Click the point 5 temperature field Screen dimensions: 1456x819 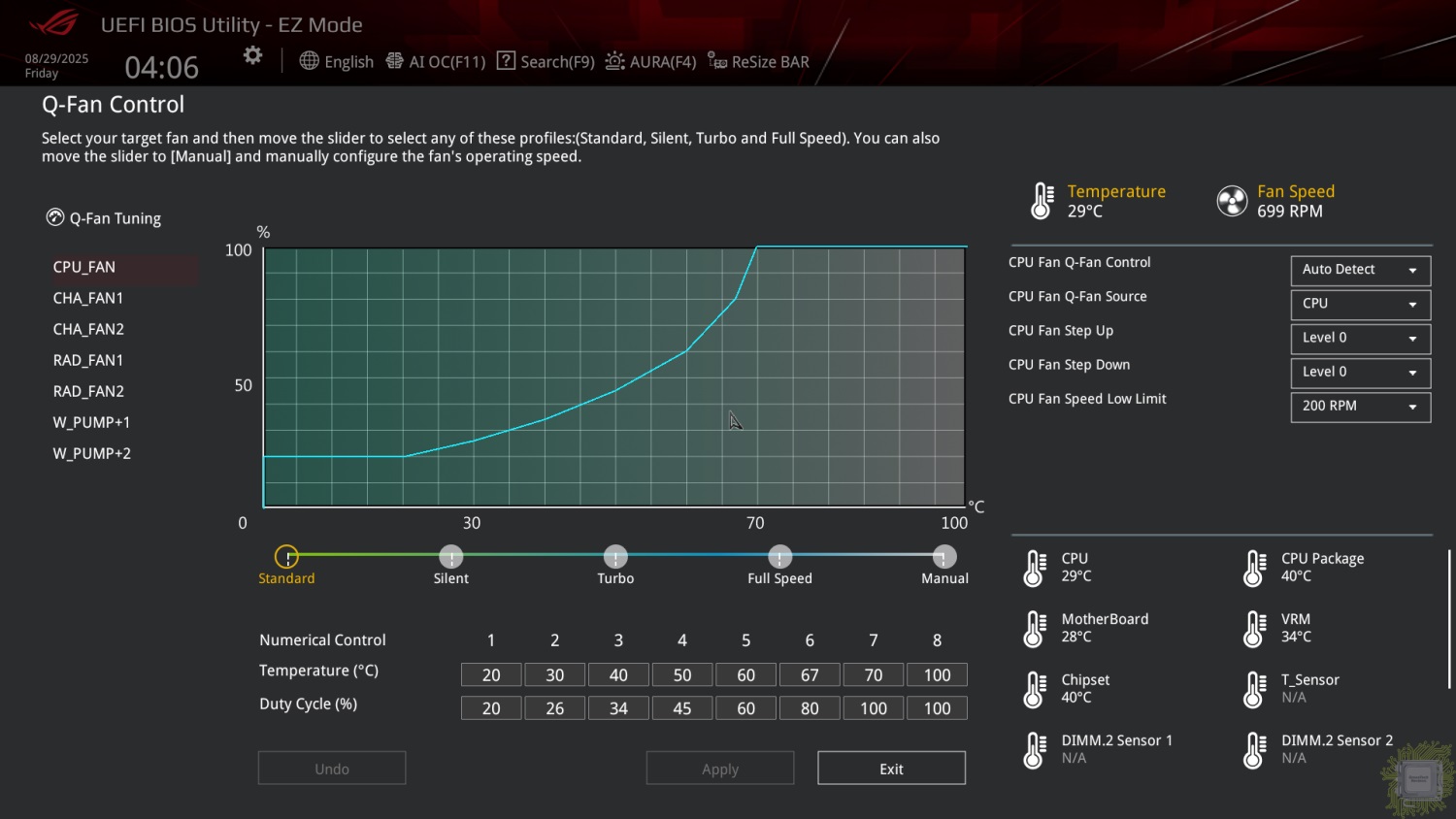coord(745,674)
